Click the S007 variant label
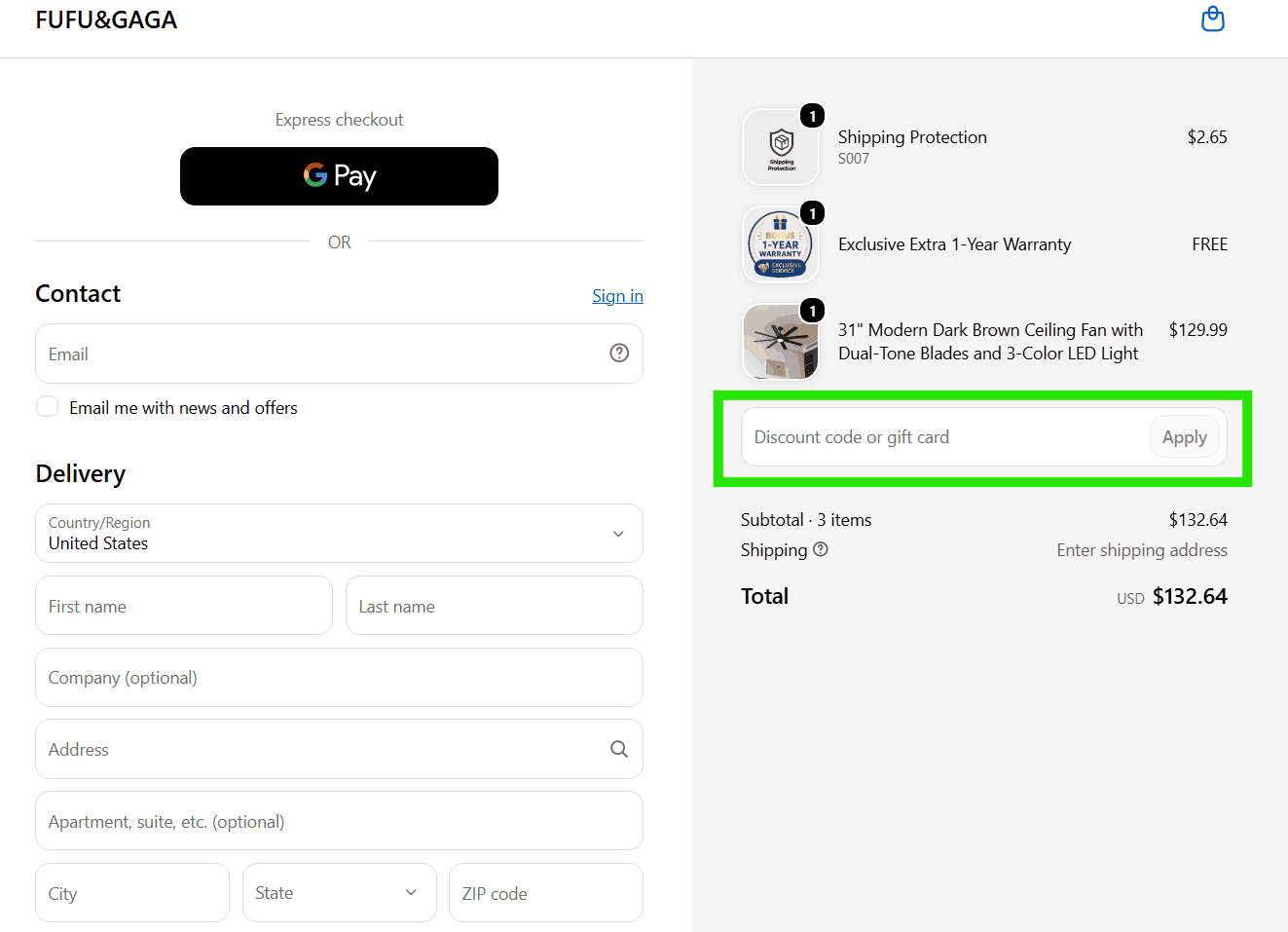This screenshot has width=1288, height=932. point(854,159)
